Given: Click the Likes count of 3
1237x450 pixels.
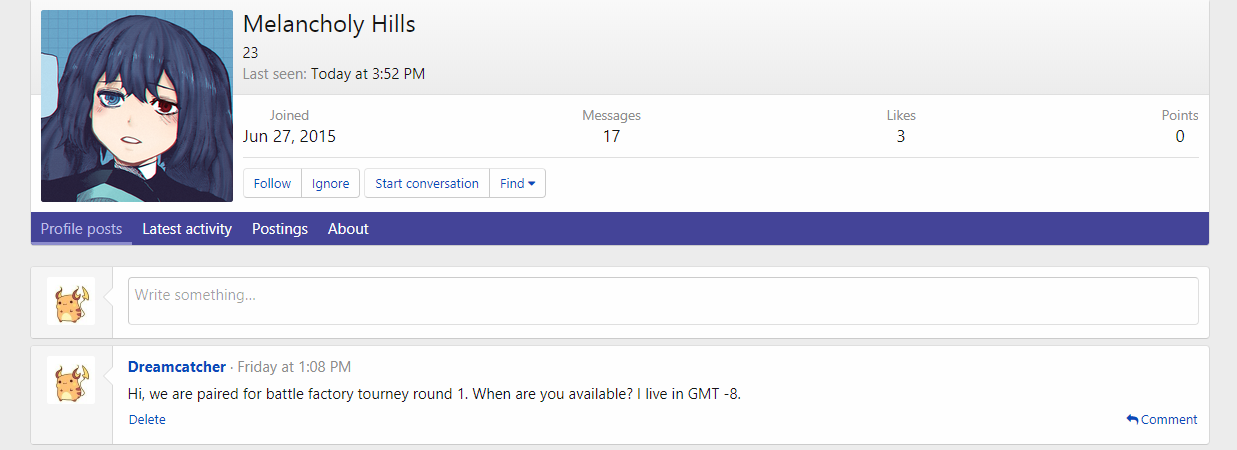Looking at the screenshot, I should click(901, 137).
